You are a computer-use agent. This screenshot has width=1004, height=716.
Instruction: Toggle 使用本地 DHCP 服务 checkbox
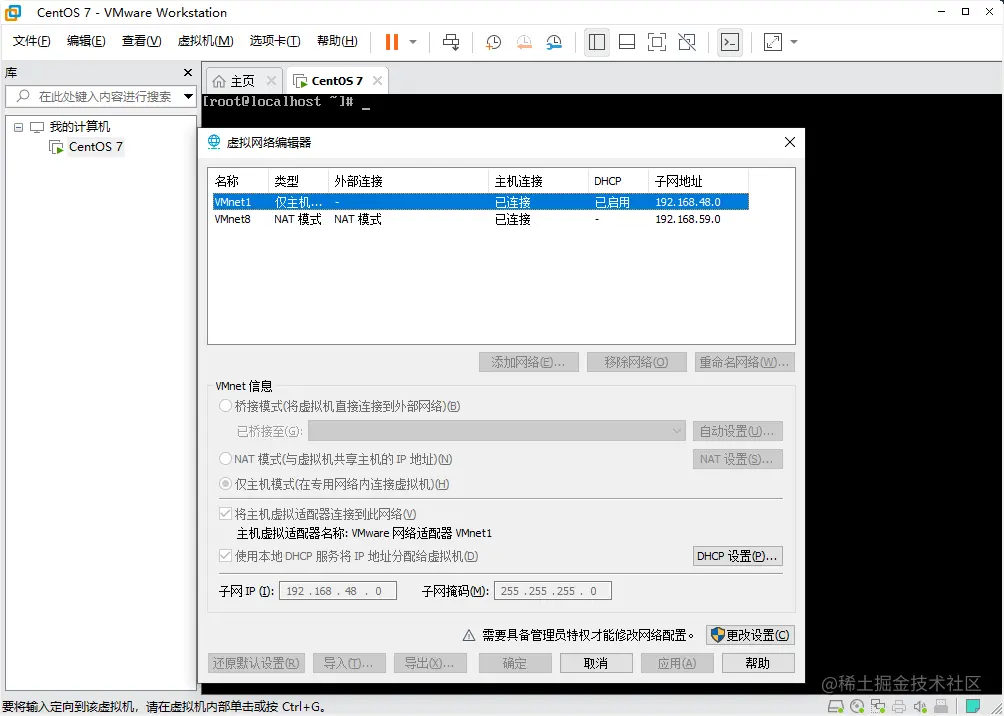(225, 556)
